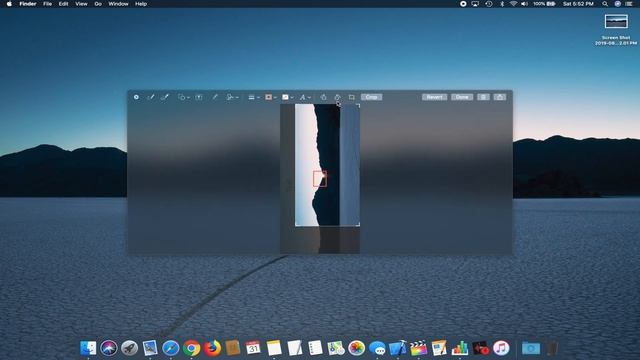Select the Highlight tool in markup toolbar
The image size is (640, 360).
(x=215, y=97)
